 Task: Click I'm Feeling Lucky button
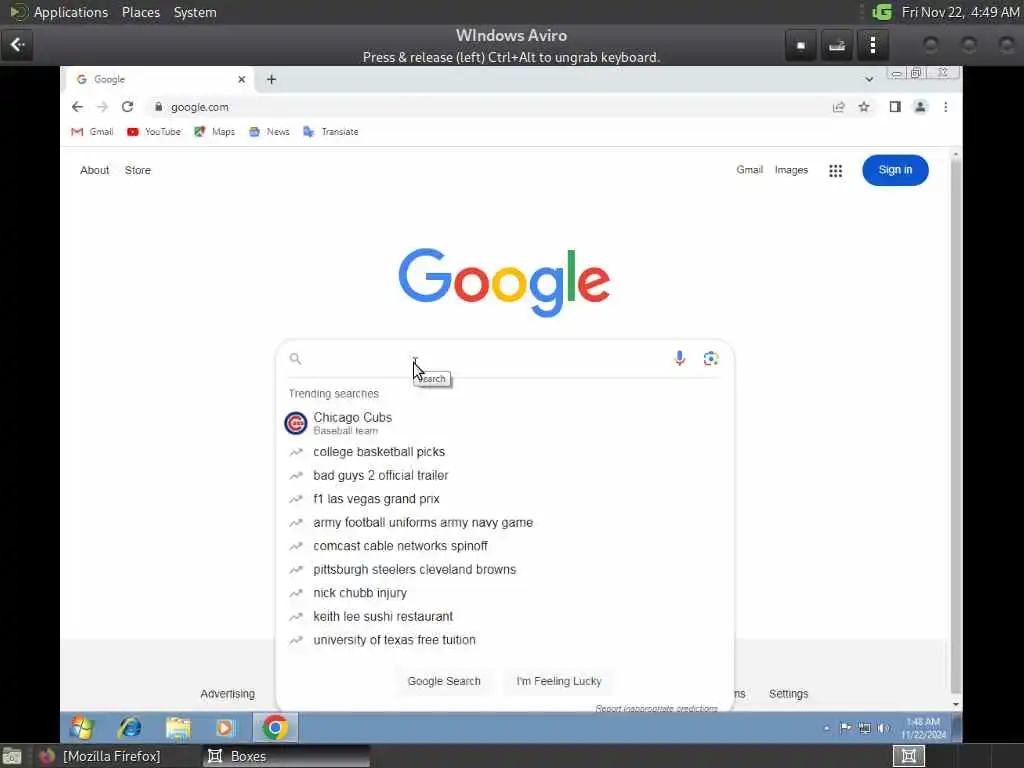point(558,681)
